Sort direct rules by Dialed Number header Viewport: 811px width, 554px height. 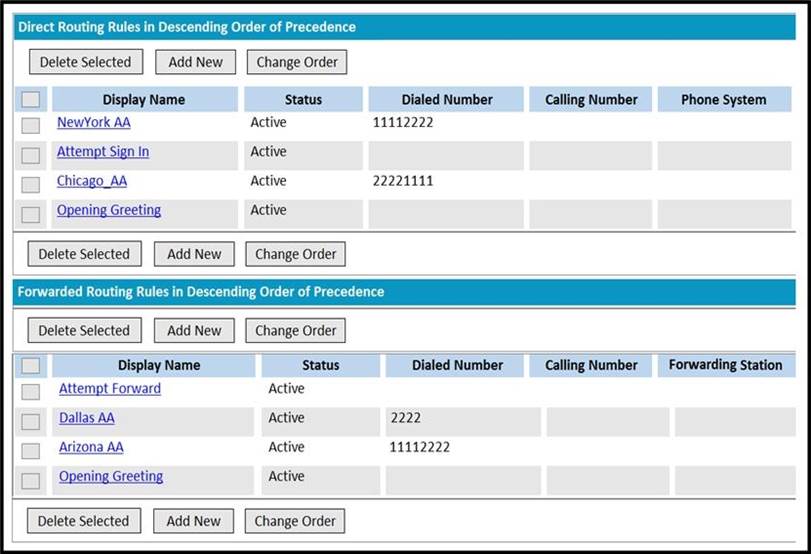(446, 99)
